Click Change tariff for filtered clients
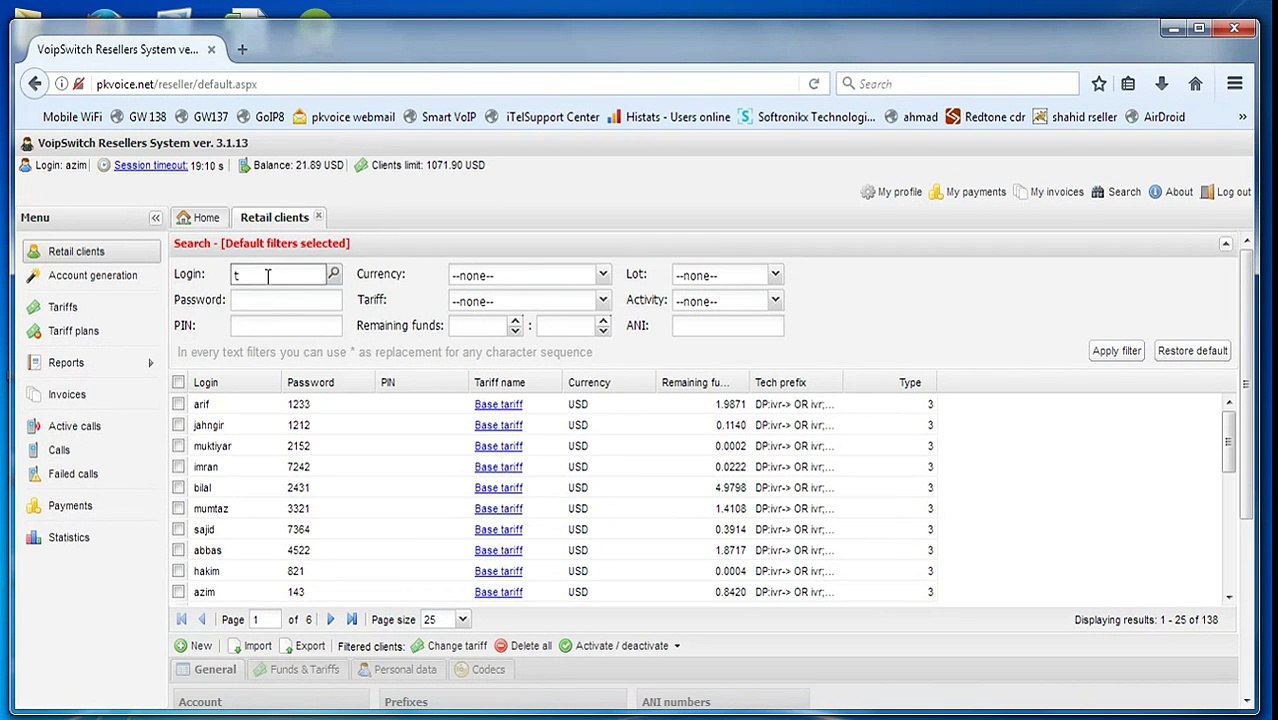Viewport: 1278px width, 720px height. (449, 646)
